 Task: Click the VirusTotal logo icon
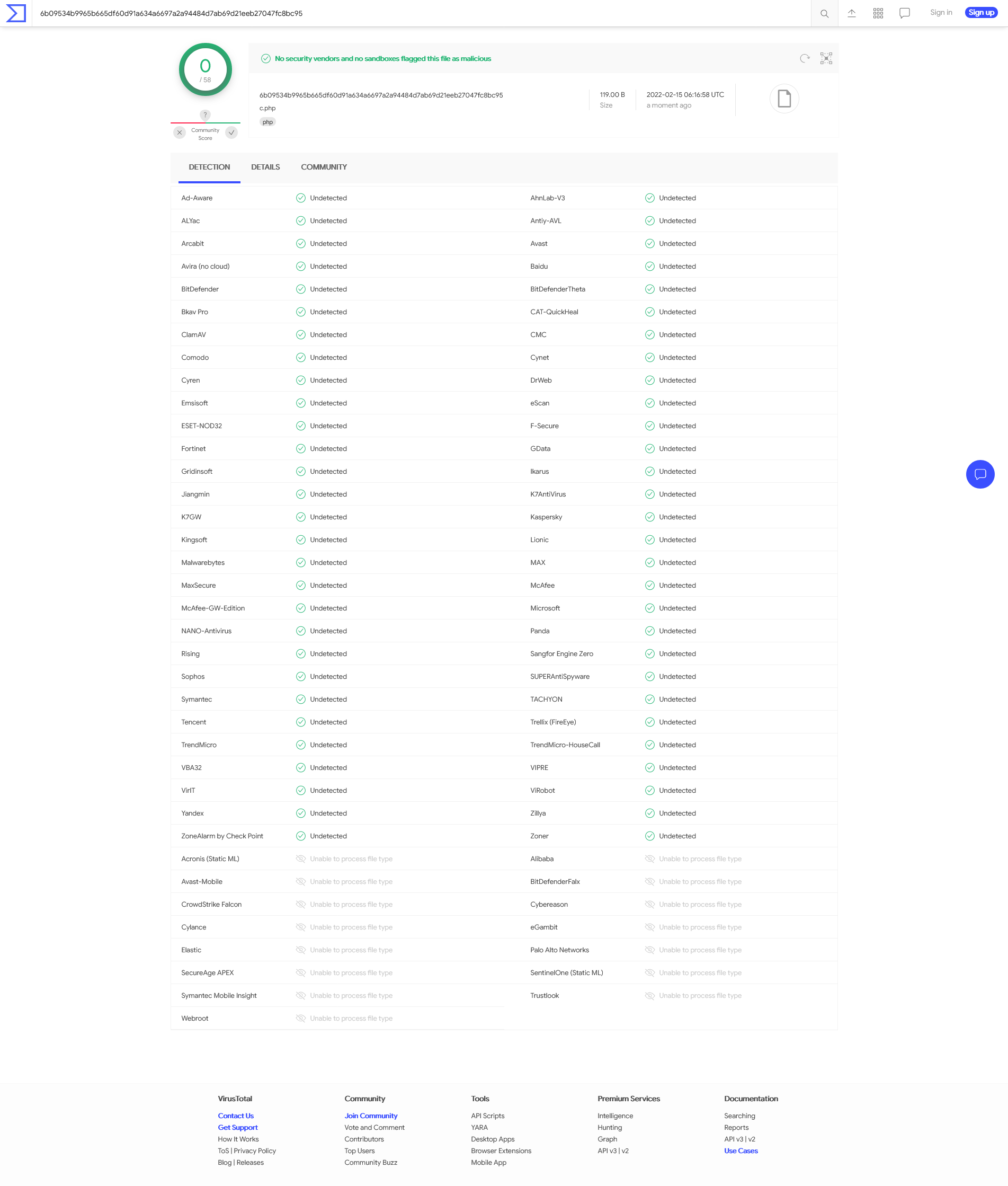pos(16,13)
